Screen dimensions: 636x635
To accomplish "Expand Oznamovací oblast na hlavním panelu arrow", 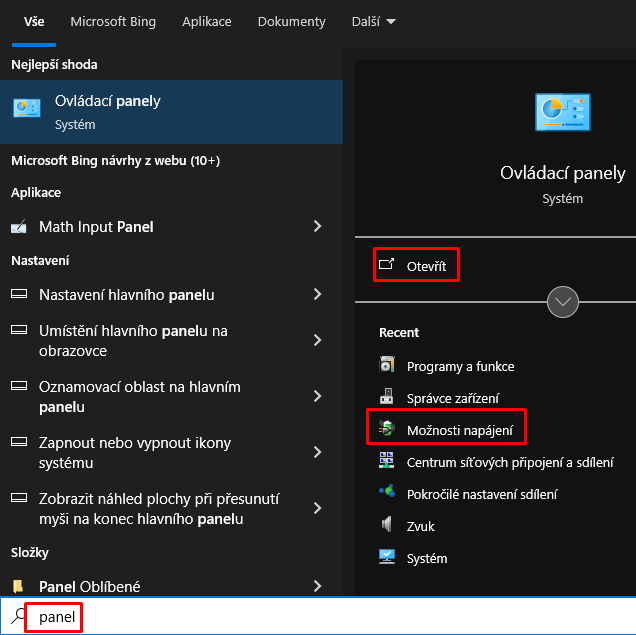I will [x=318, y=396].
